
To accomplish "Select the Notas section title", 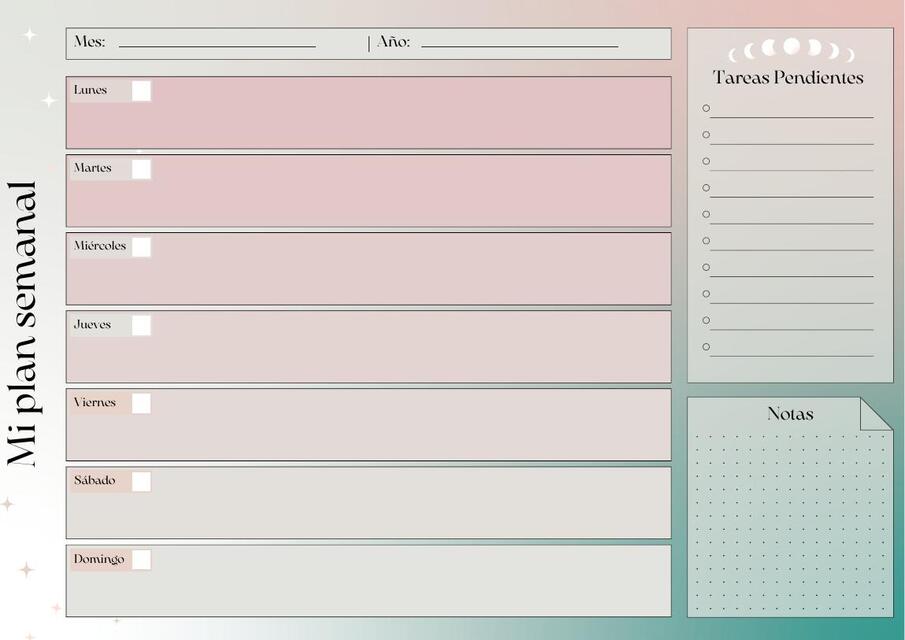I will 790,413.
